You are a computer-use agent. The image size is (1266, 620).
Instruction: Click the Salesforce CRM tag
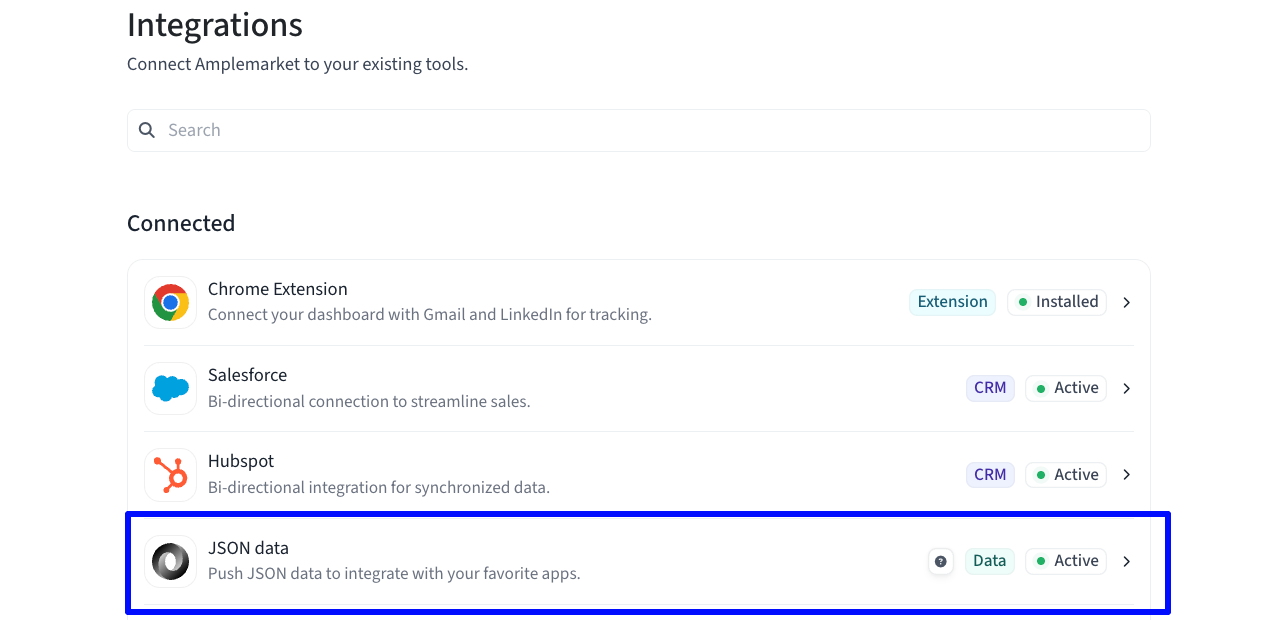pyautogui.click(x=990, y=388)
